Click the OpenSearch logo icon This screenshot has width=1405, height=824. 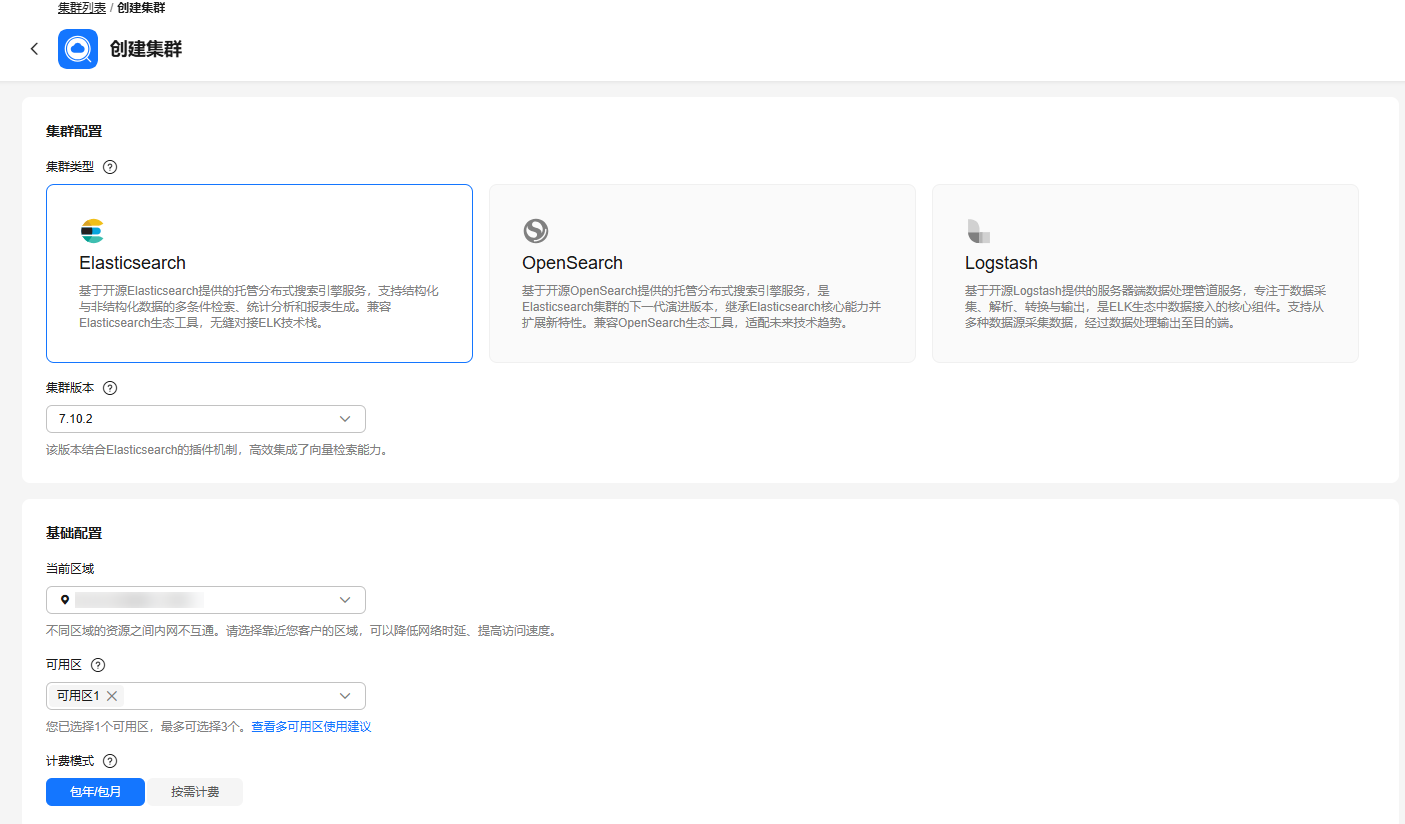tap(536, 231)
